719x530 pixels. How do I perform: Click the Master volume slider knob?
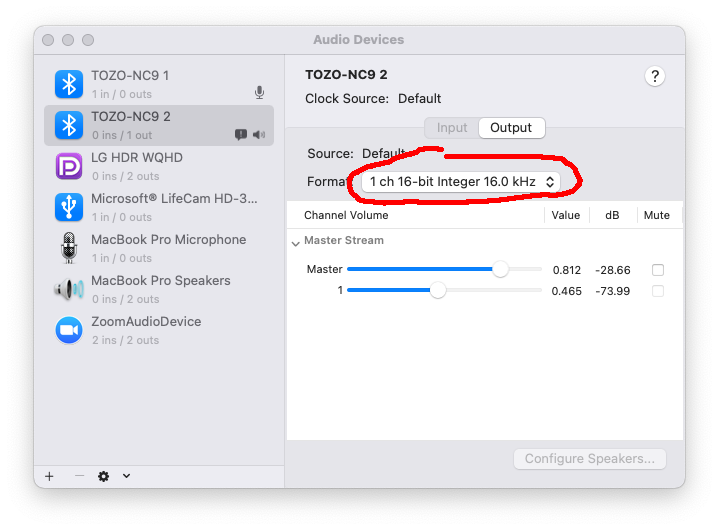click(500, 270)
